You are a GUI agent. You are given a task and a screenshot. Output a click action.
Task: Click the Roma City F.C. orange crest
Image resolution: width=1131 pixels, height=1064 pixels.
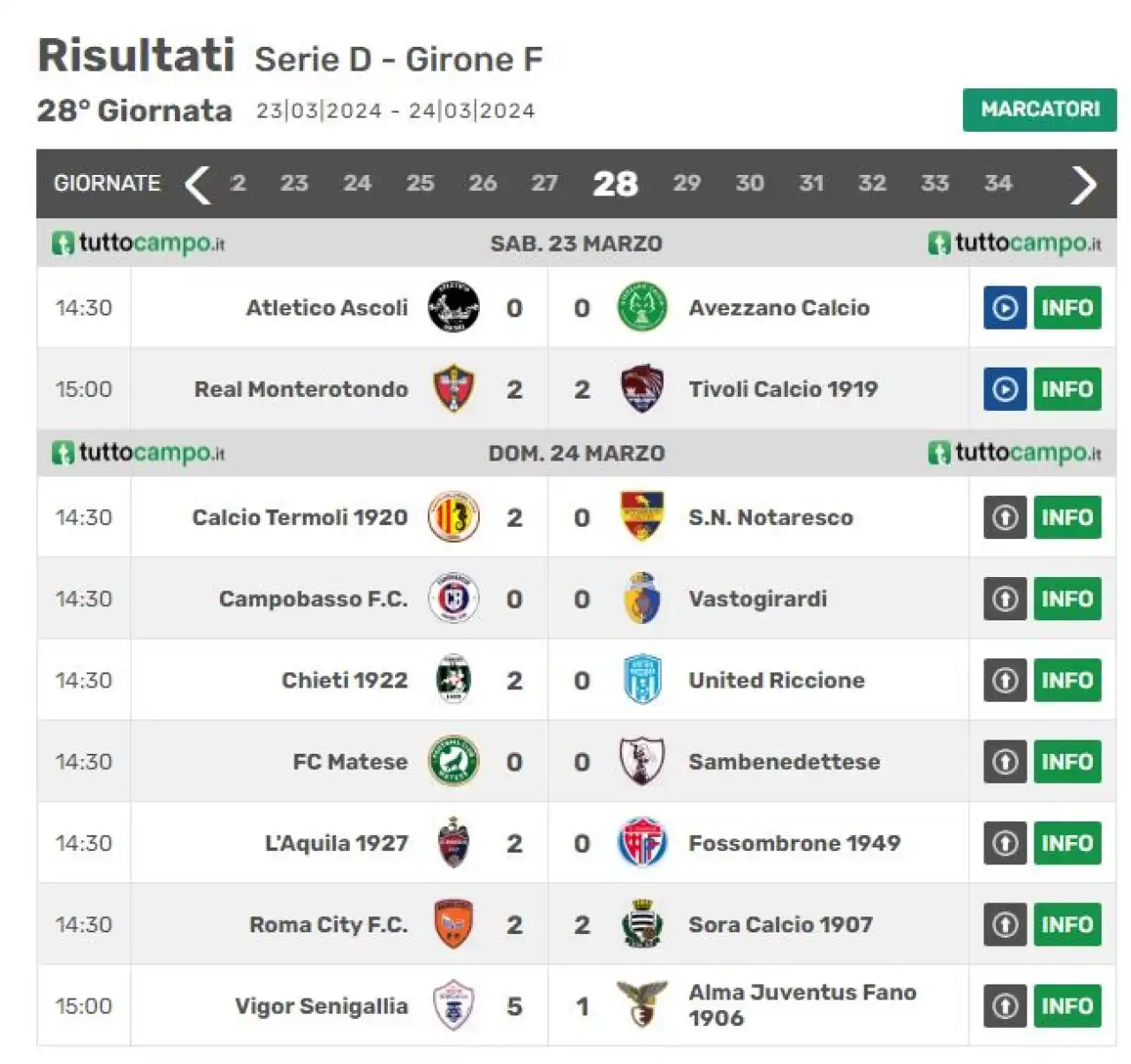(453, 924)
